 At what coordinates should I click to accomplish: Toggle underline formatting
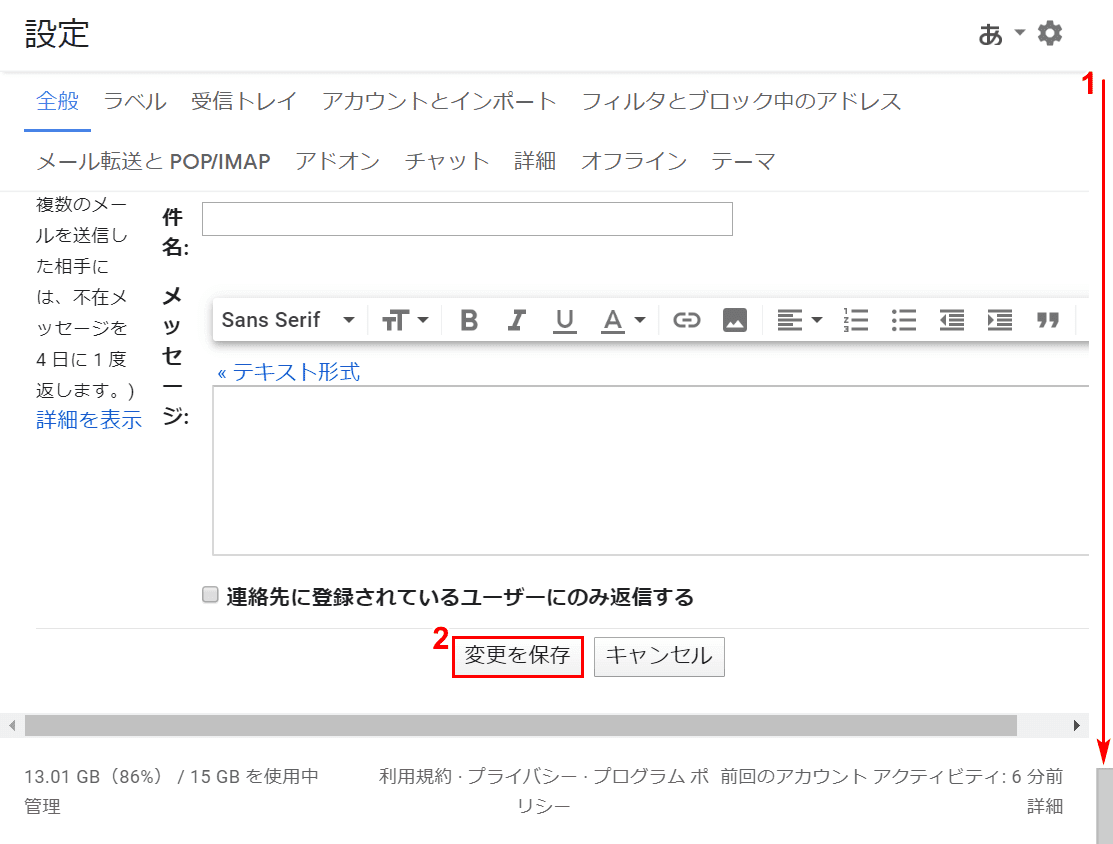coord(564,320)
